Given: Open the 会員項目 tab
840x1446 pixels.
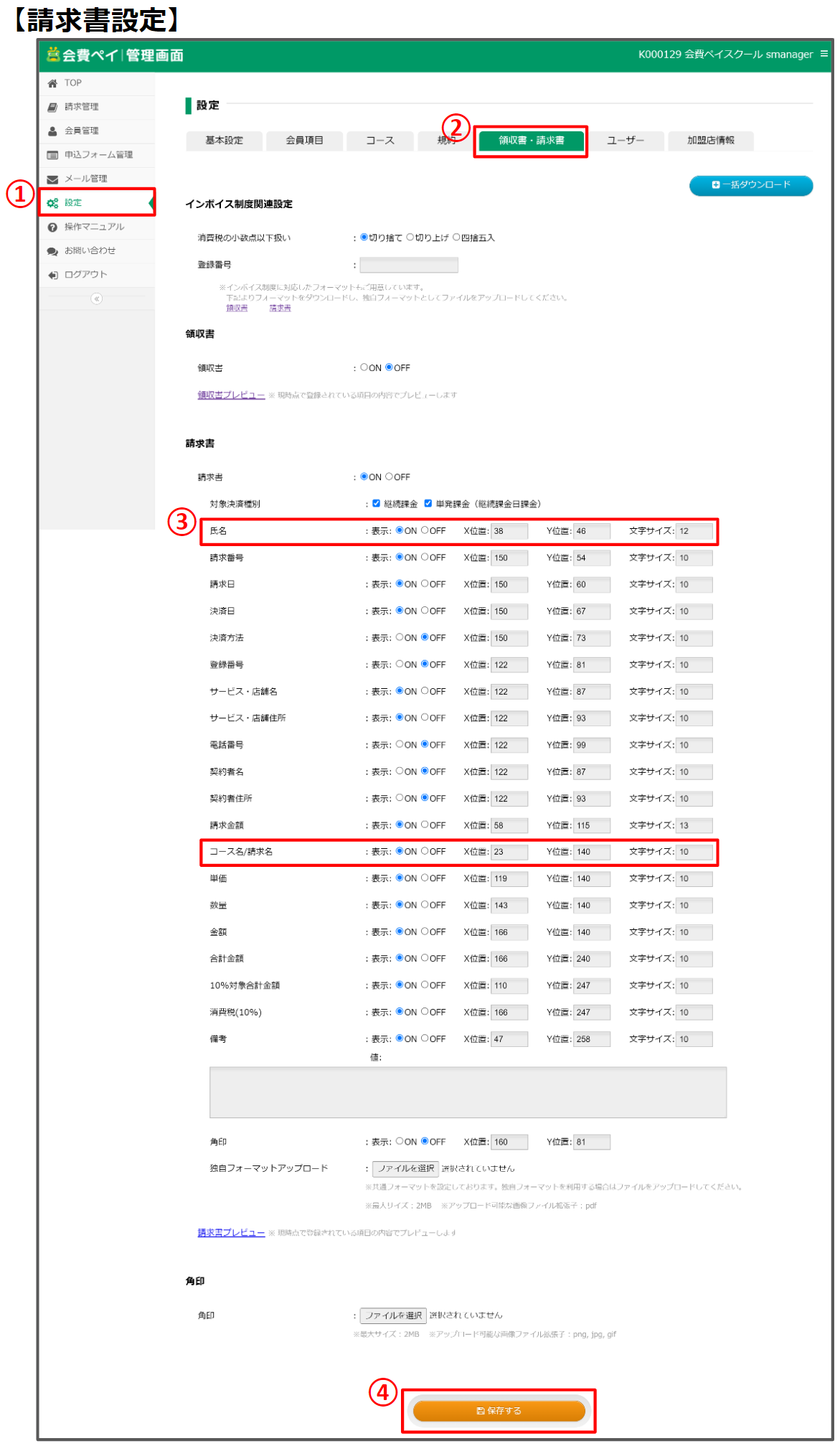Looking at the screenshot, I should point(304,141).
